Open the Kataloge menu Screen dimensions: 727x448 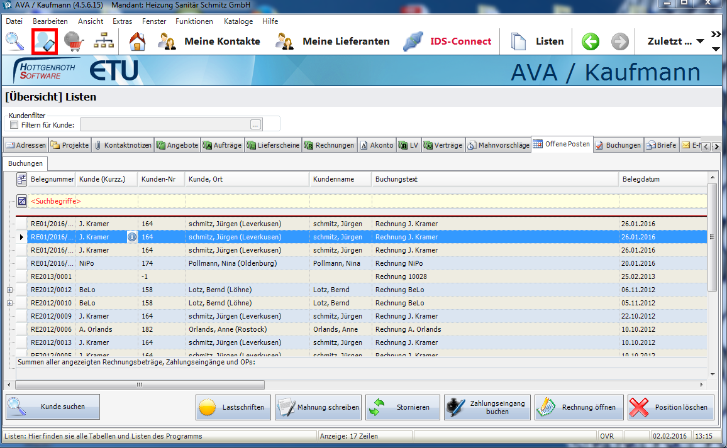[238, 21]
